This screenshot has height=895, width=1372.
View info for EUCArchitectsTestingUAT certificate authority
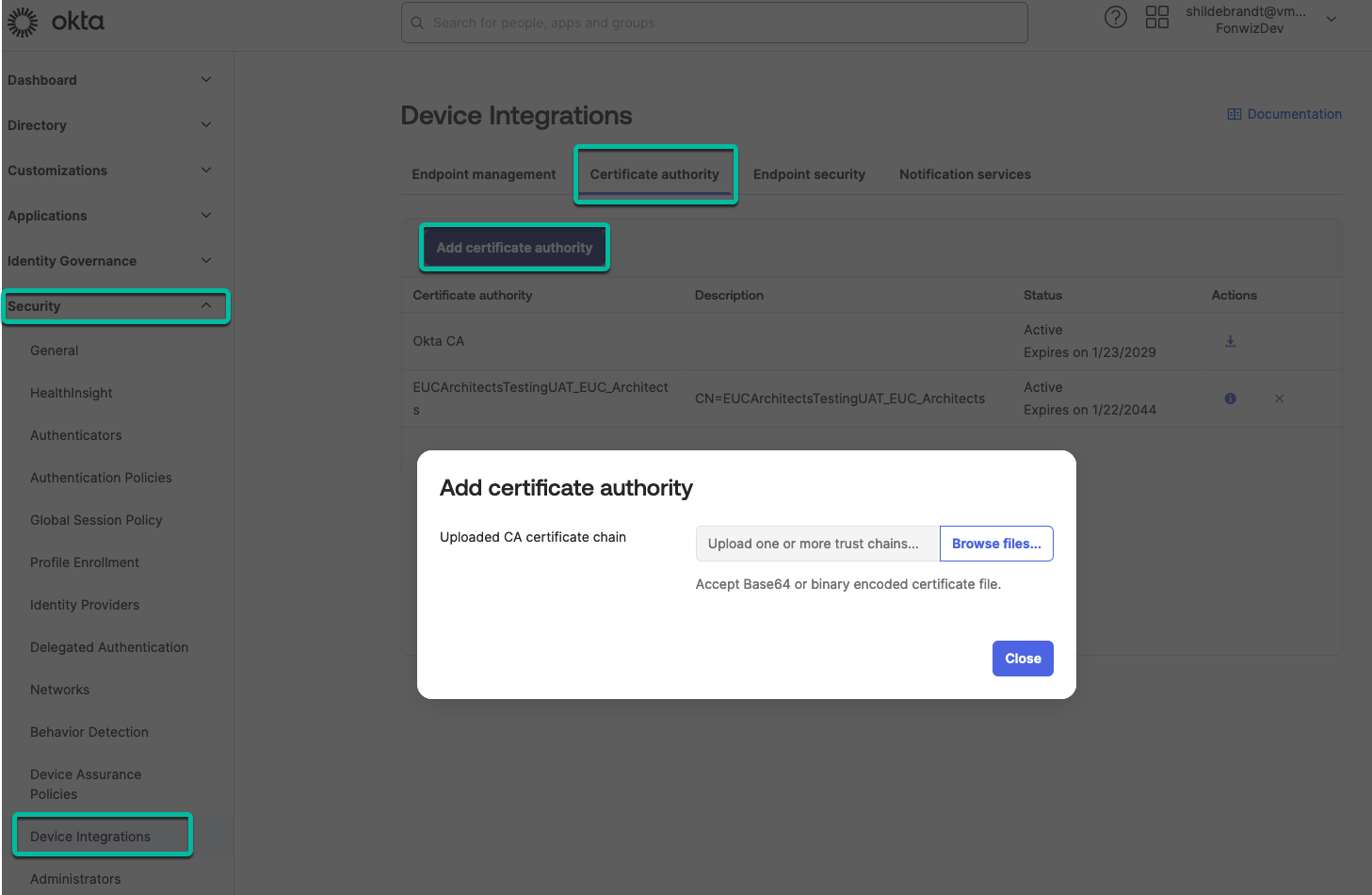[1230, 399]
